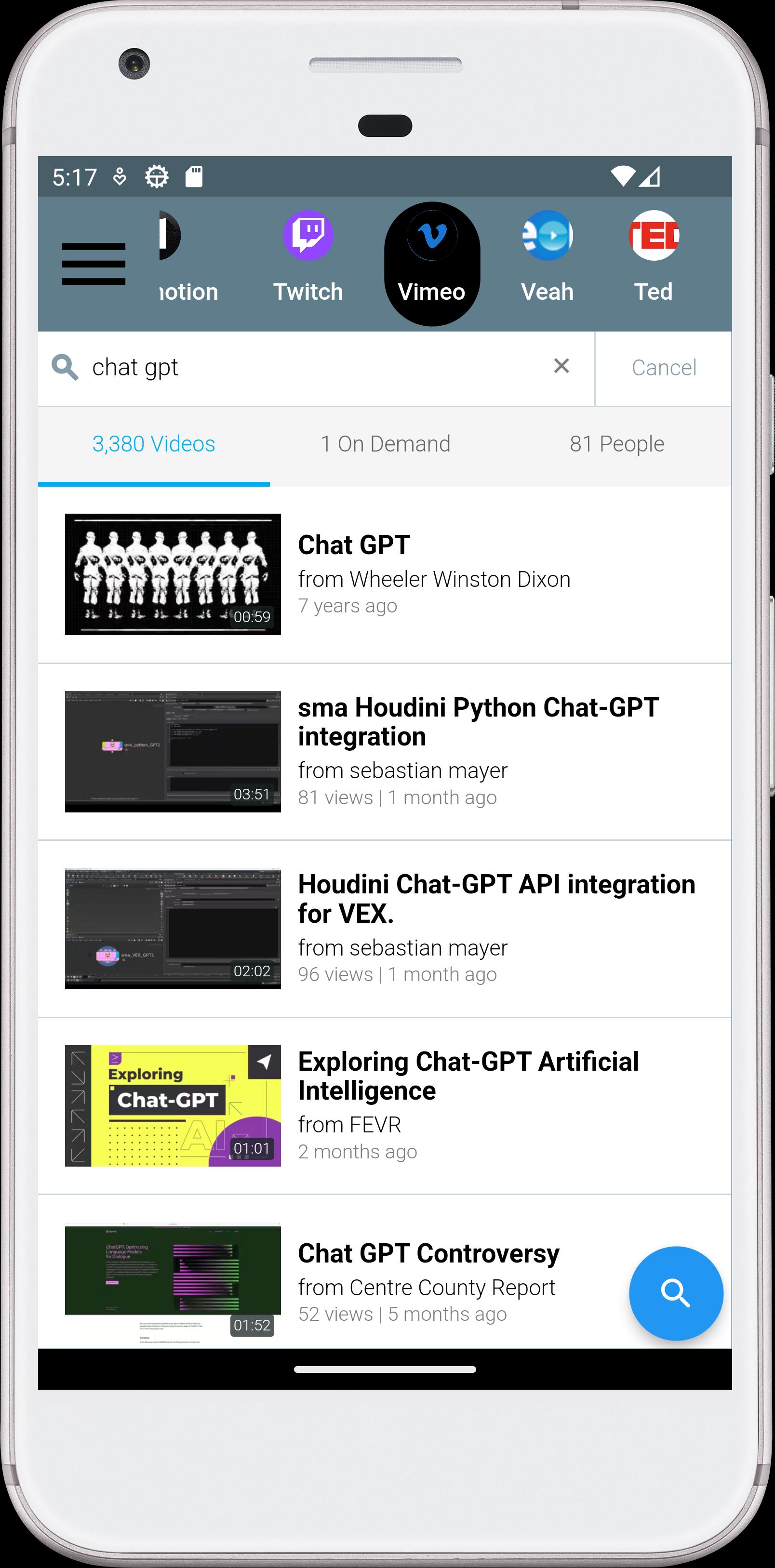The width and height of the screenshot is (775, 1568).
Task: Tap 'from Centre County Report' text
Action: pyautogui.click(x=427, y=1288)
